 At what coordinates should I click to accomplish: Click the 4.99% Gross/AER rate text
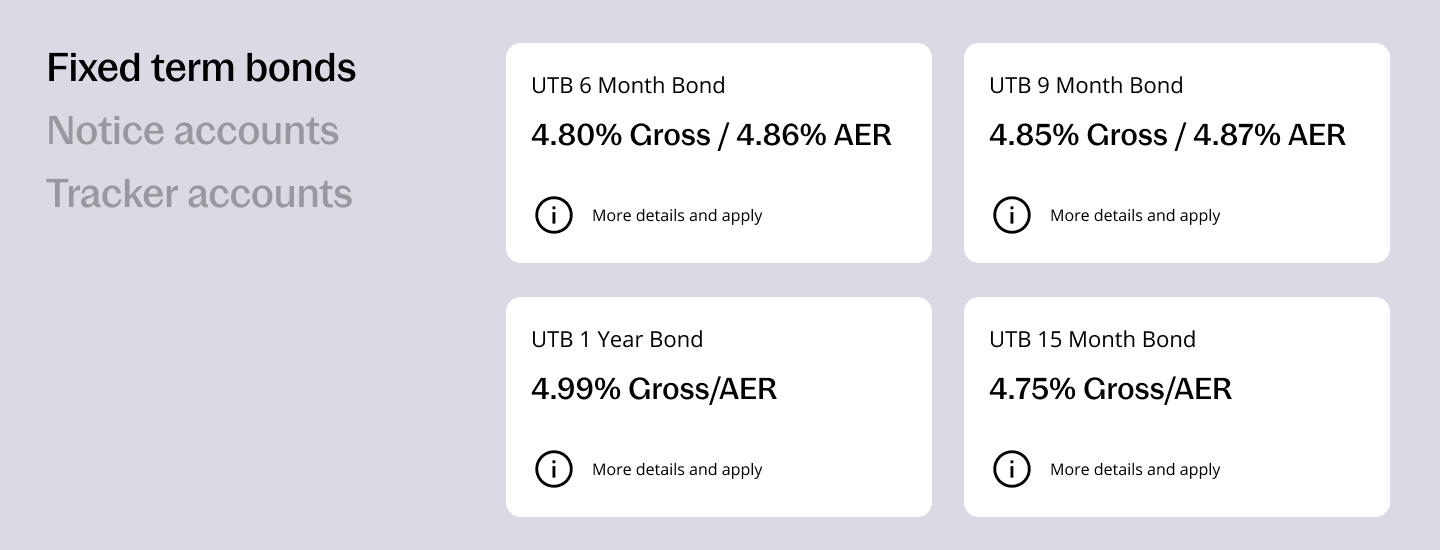[x=654, y=389]
